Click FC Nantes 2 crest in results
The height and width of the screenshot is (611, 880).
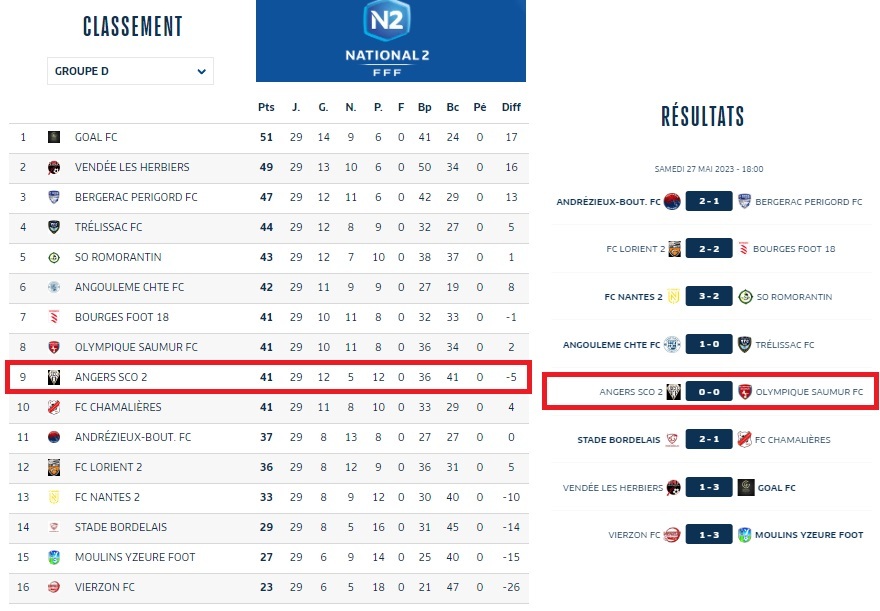point(674,297)
